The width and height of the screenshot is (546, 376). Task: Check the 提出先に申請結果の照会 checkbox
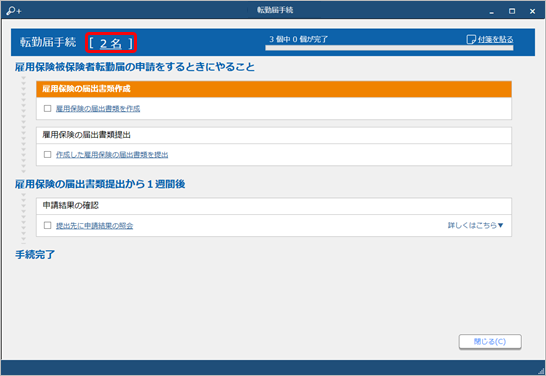pyautogui.click(x=47, y=225)
